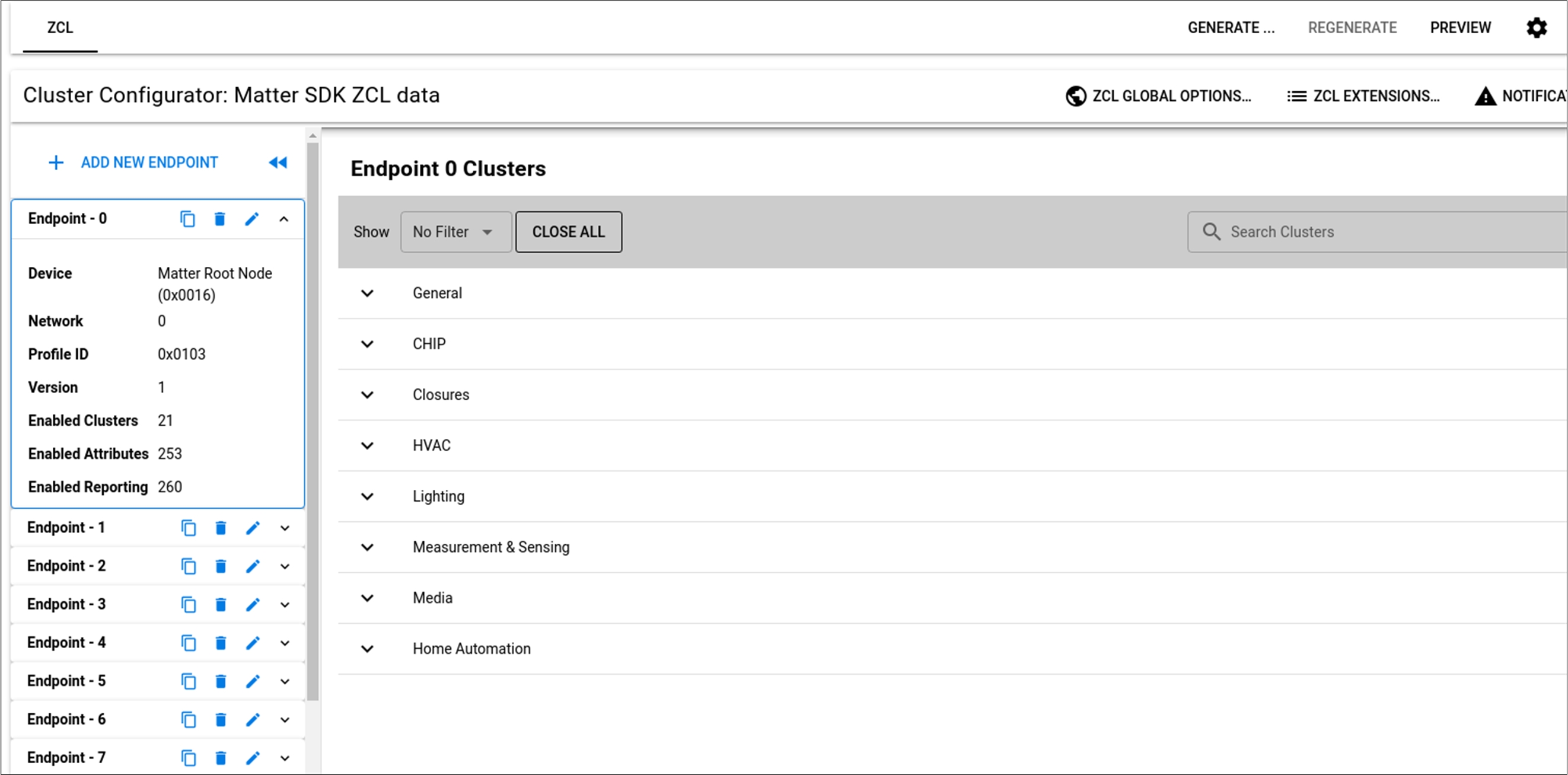This screenshot has width=1568, height=775.
Task: Duplicate Endpoint - 5 with copy icon
Action: (x=189, y=681)
